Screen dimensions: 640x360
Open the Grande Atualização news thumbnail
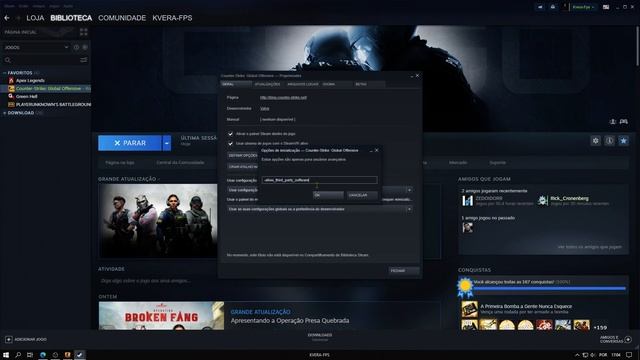pyautogui.click(x=158, y=221)
